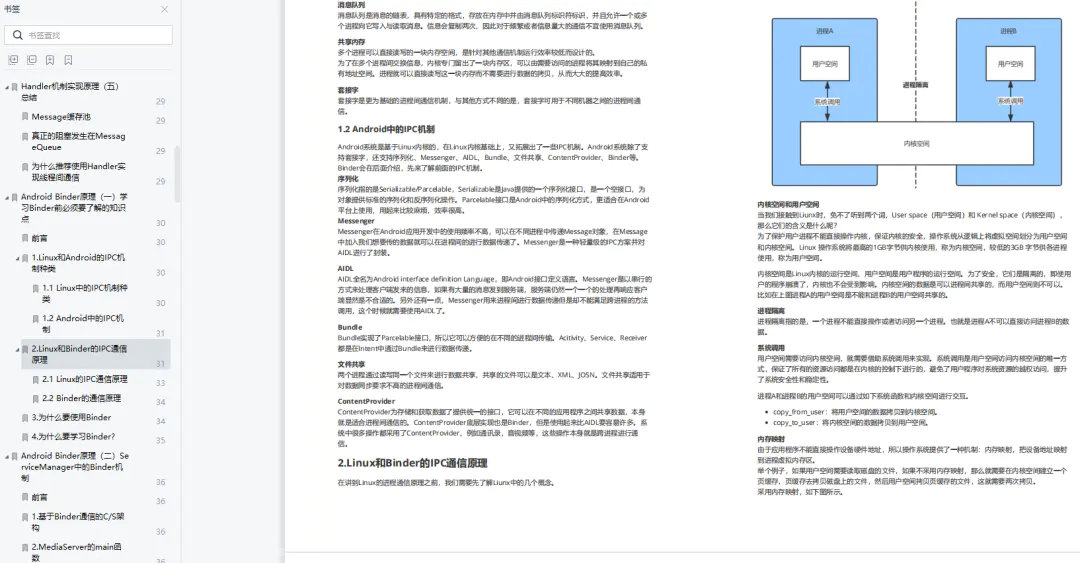
Task: Go to bookmark 1.1 Linux中的IPC机制种类
Action: (x=84, y=293)
